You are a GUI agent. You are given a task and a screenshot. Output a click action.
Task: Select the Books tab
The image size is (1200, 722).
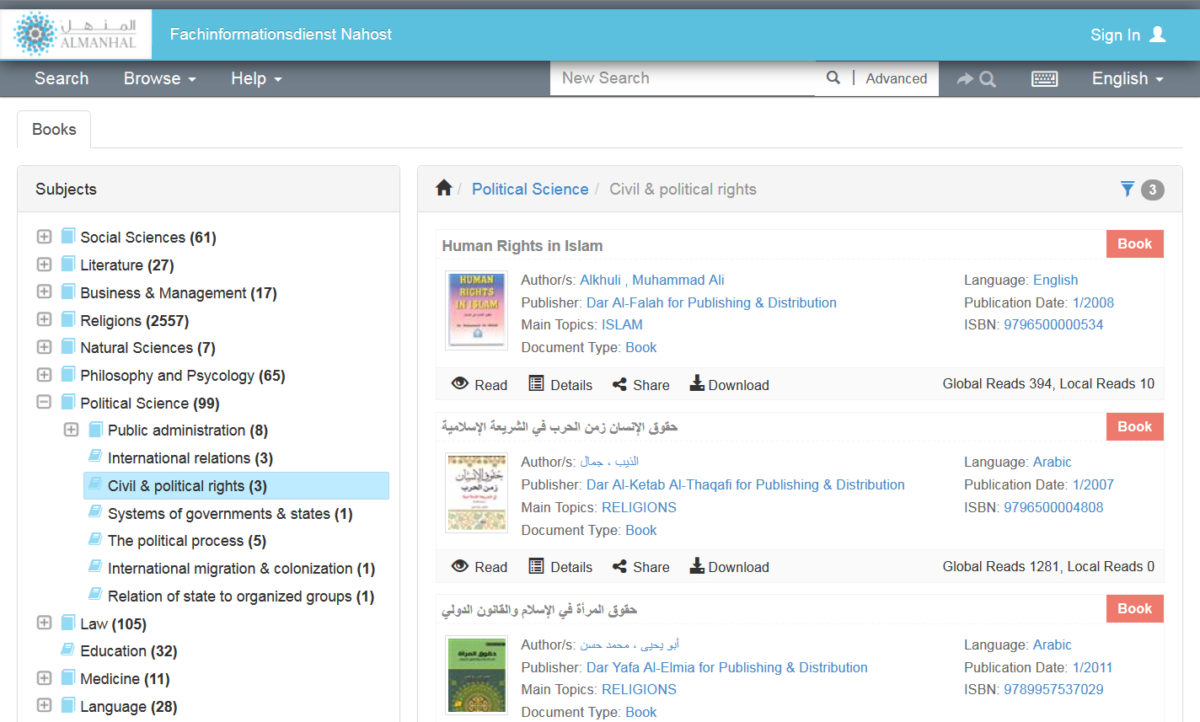(54, 129)
